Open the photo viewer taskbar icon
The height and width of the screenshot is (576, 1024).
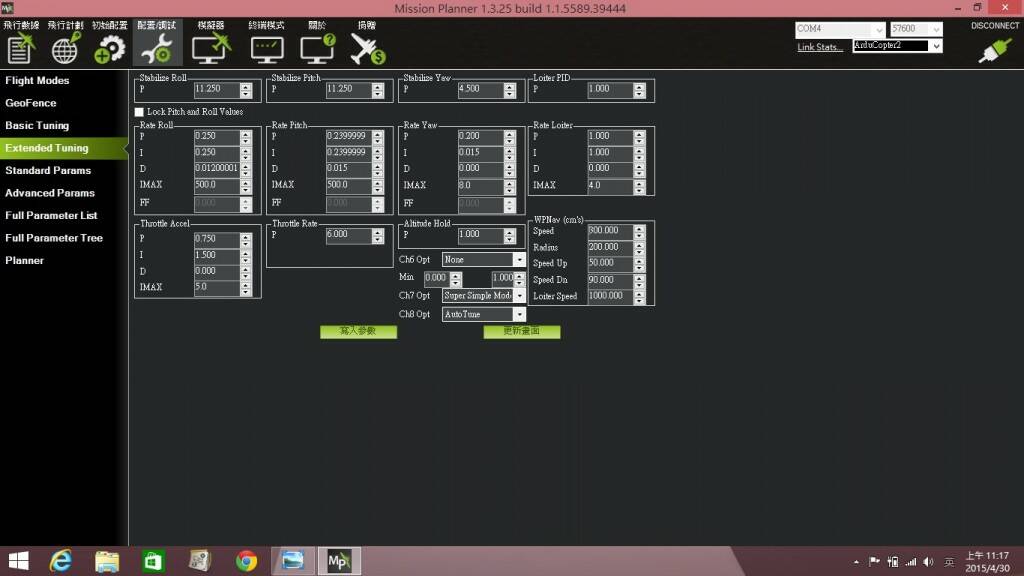tap(292, 561)
